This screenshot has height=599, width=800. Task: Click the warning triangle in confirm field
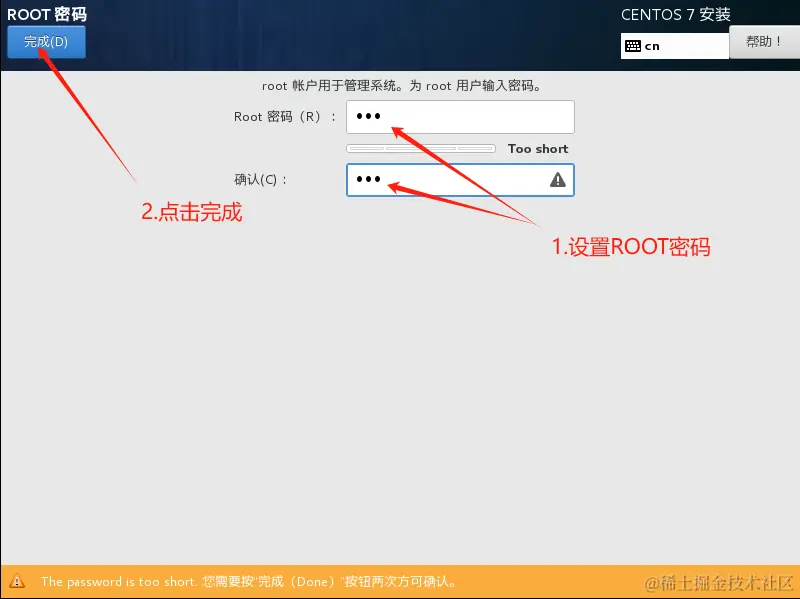click(x=558, y=180)
